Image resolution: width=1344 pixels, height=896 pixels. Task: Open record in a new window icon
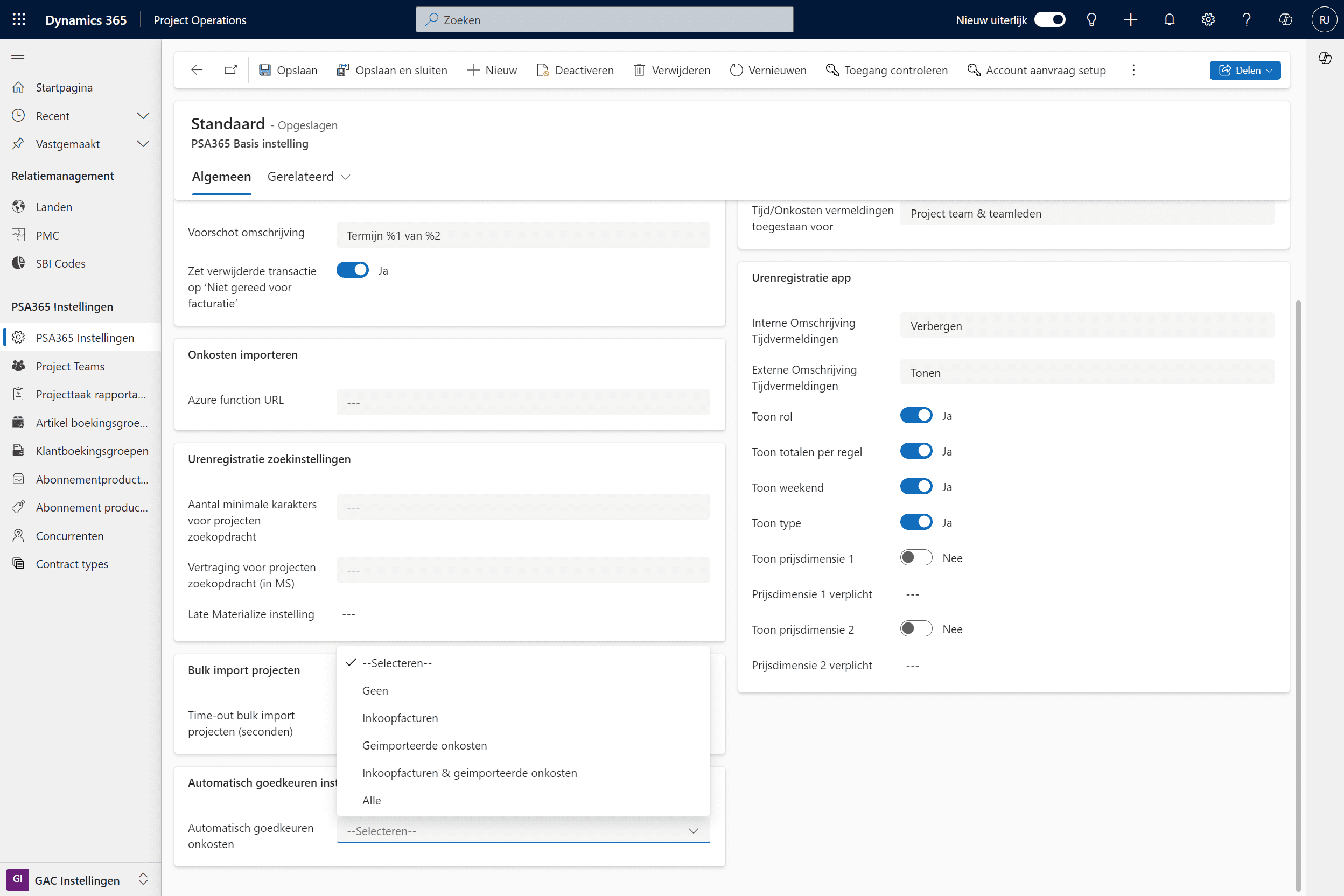pyautogui.click(x=231, y=69)
